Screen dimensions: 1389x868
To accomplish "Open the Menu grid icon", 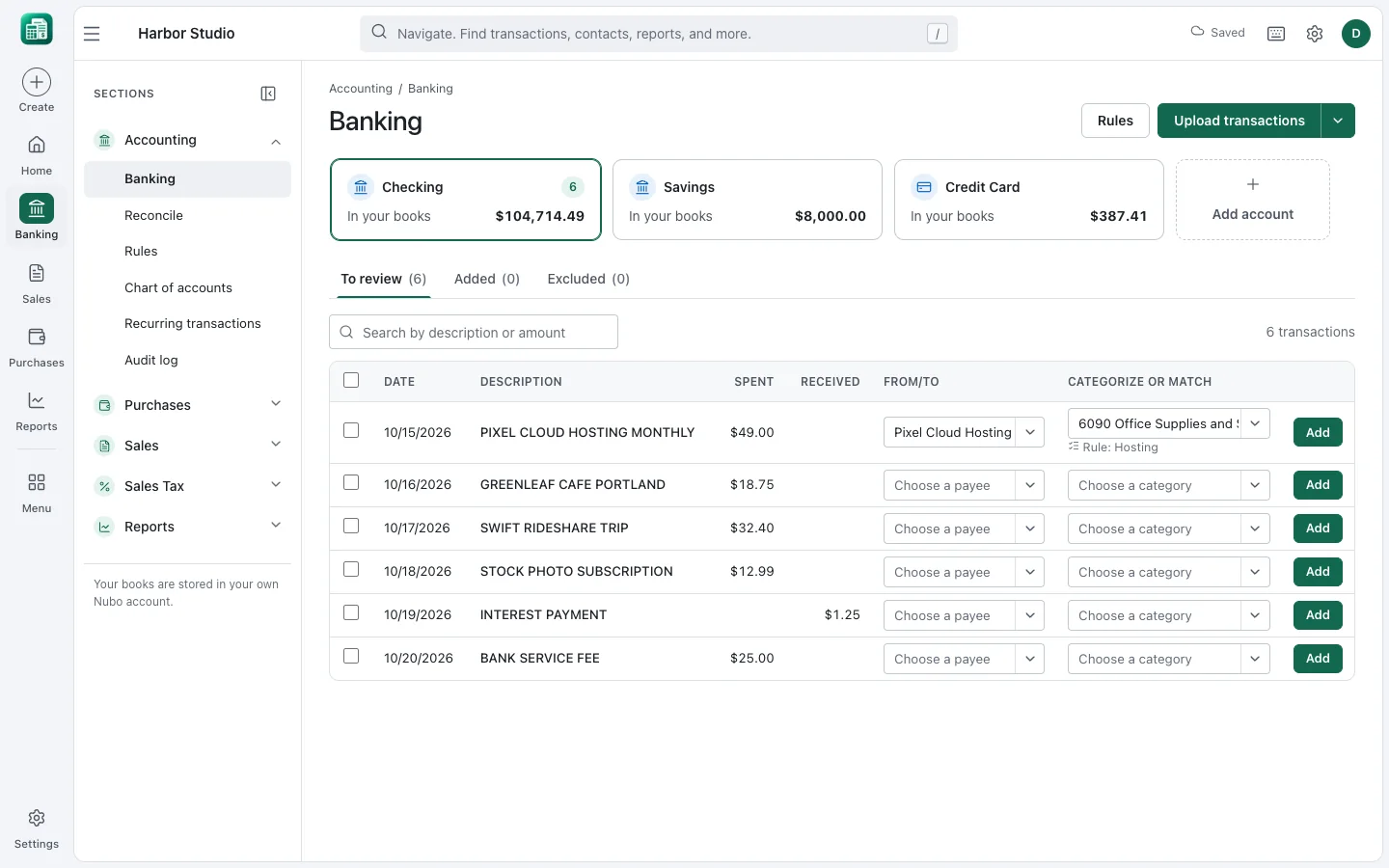I will tap(37, 482).
